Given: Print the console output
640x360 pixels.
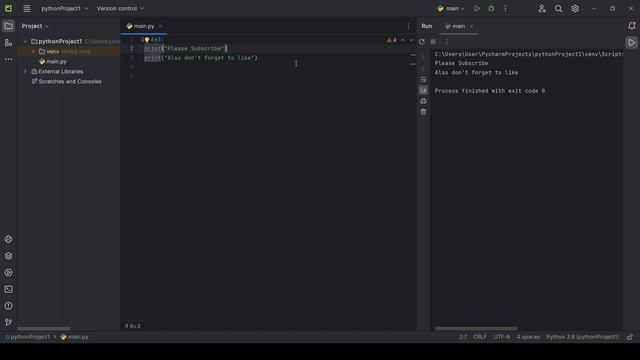Looking at the screenshot, I should point(423,101).
